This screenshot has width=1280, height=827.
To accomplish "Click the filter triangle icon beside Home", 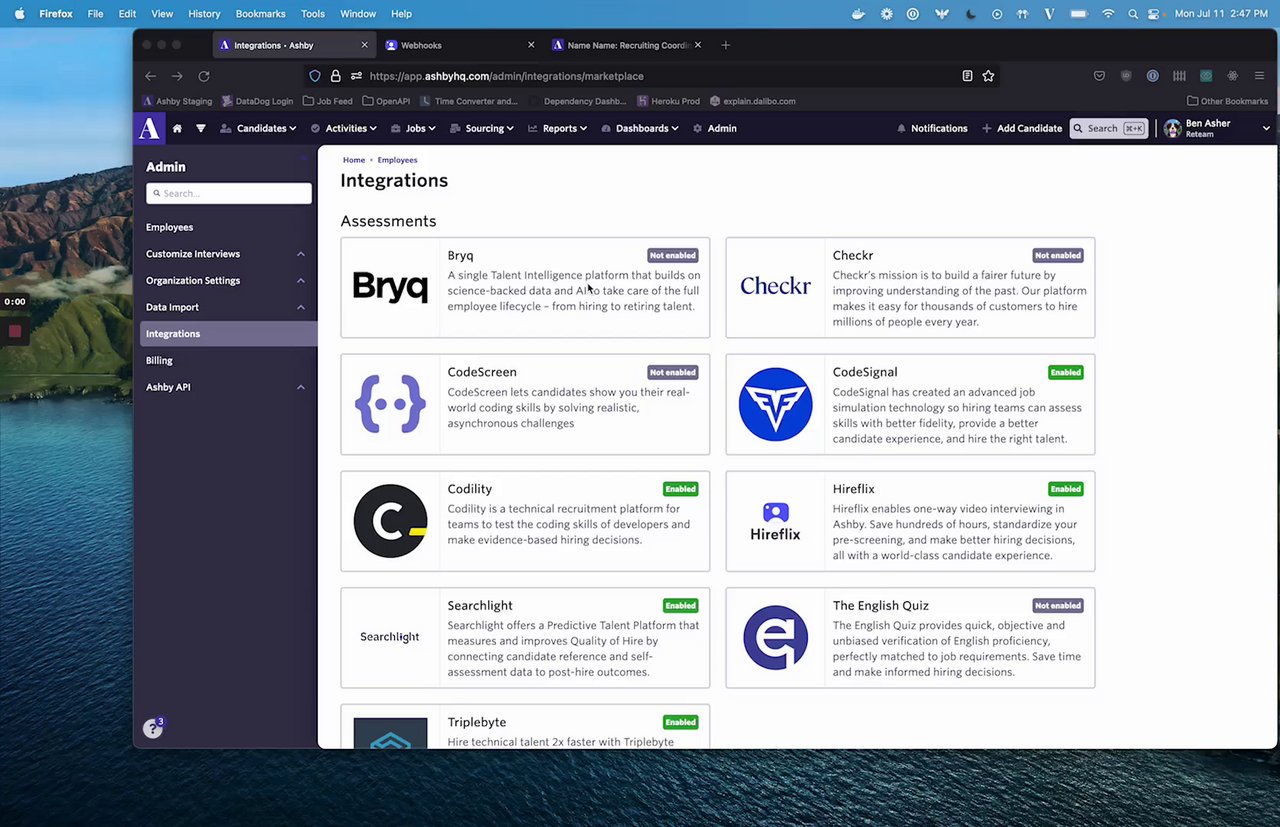I will (x=200, y=128).
